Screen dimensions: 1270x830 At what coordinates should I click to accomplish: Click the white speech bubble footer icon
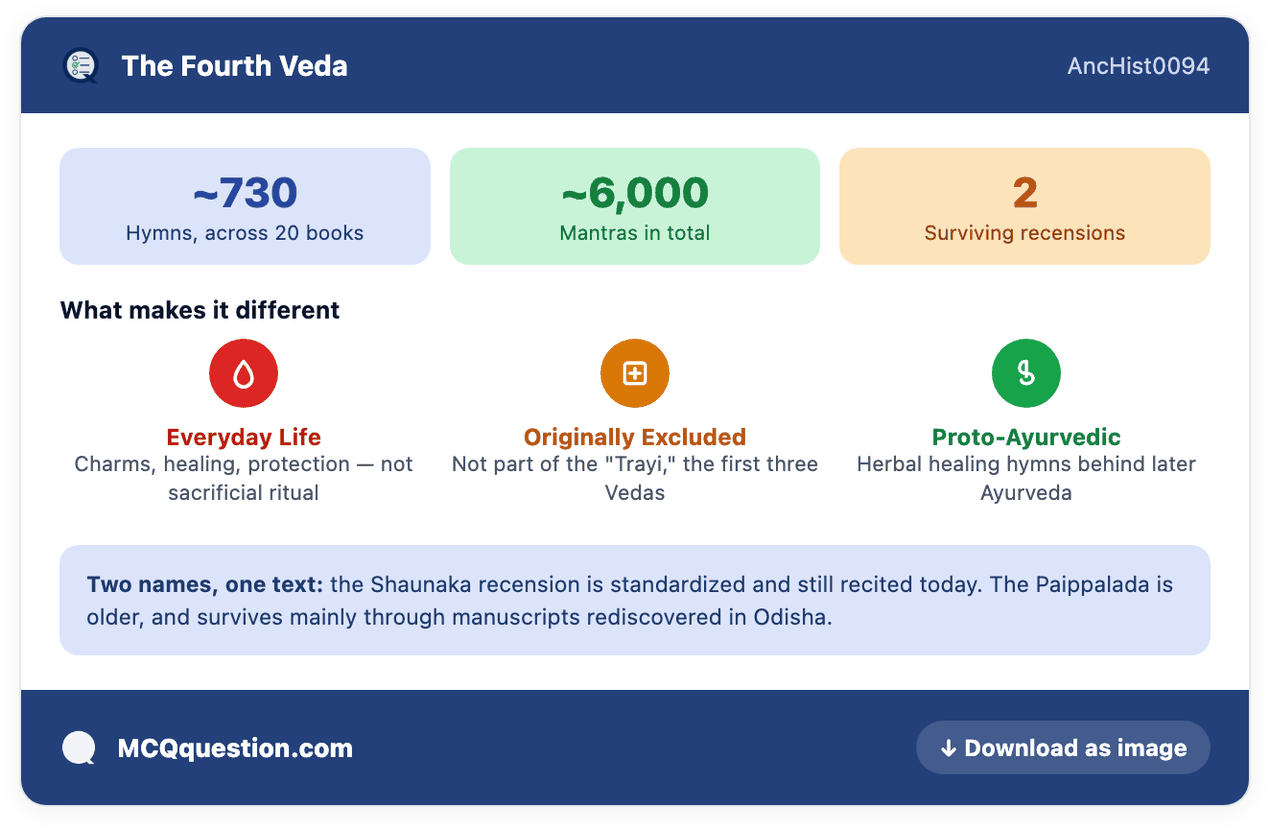pyautogui.click(x=79, y=748)
